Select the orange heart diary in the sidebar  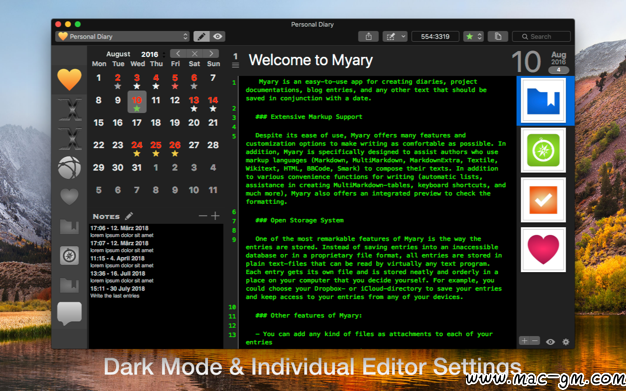pyautogui.click(x=69, y=79)
